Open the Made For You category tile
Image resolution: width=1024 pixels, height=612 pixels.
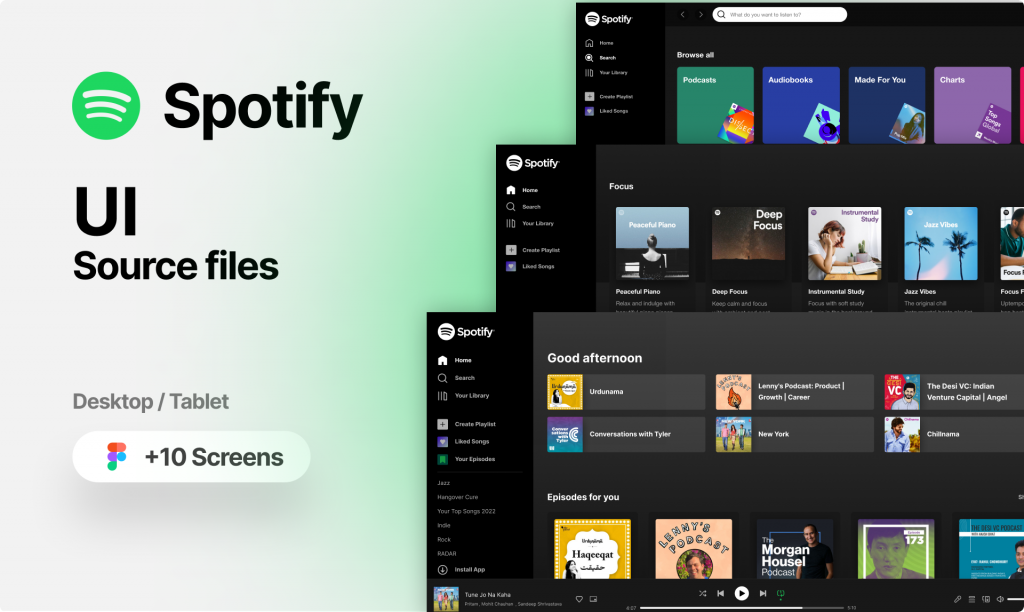tap(887, 105)
